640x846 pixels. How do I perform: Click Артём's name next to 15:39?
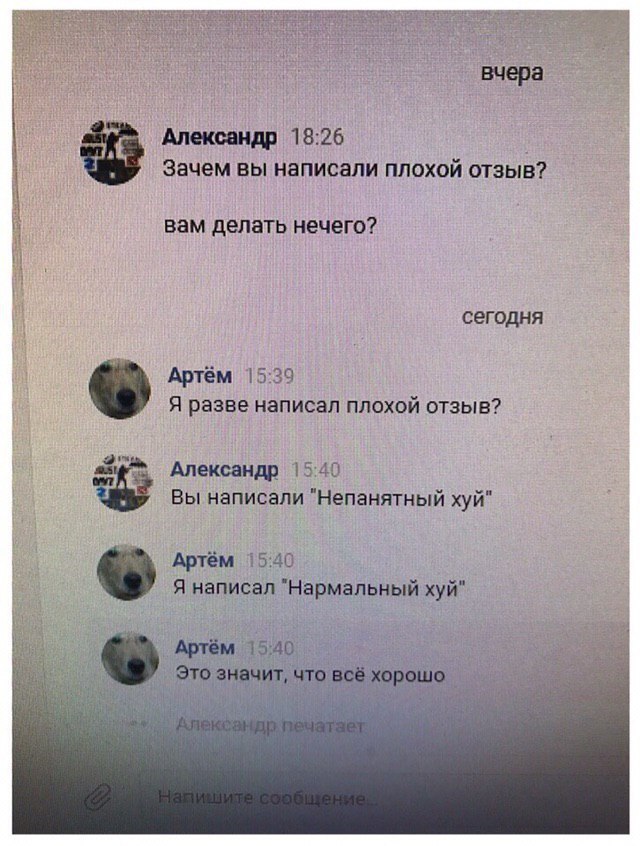tap(200, 375)
